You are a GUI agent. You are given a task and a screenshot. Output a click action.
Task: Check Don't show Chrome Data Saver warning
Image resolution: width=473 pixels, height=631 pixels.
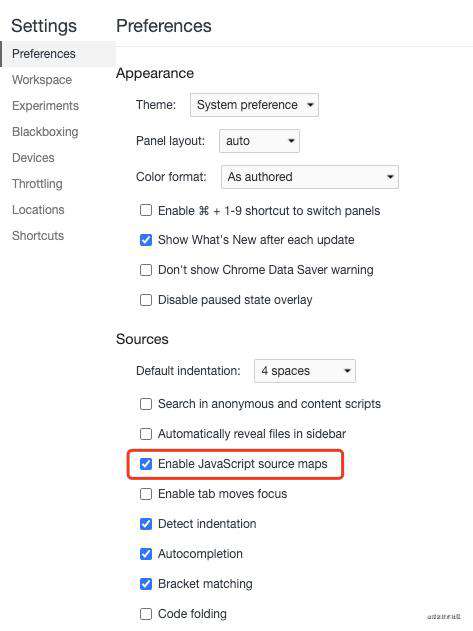[146, 270]
